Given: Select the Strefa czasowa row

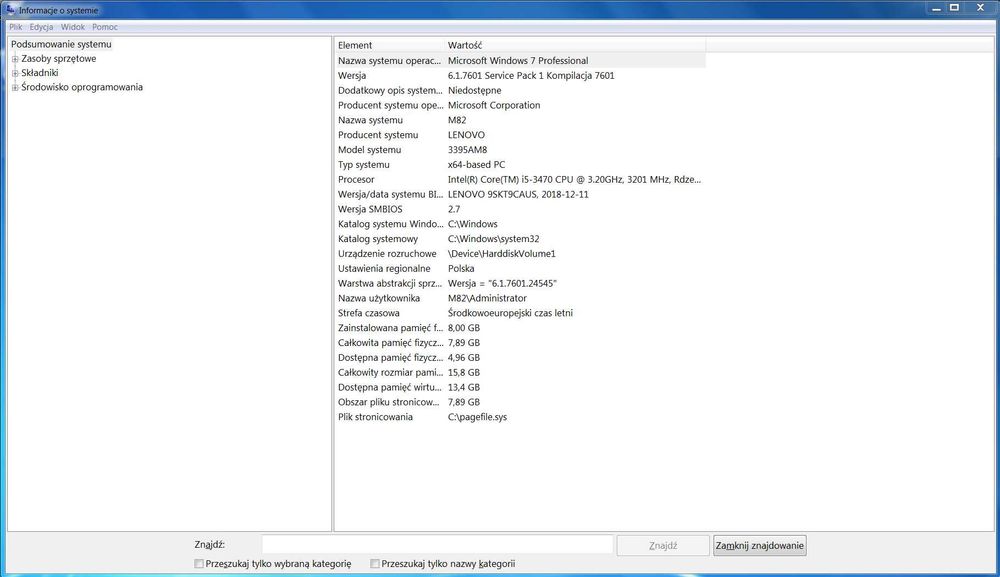Looking at the screenshot, I should (520, 313).
